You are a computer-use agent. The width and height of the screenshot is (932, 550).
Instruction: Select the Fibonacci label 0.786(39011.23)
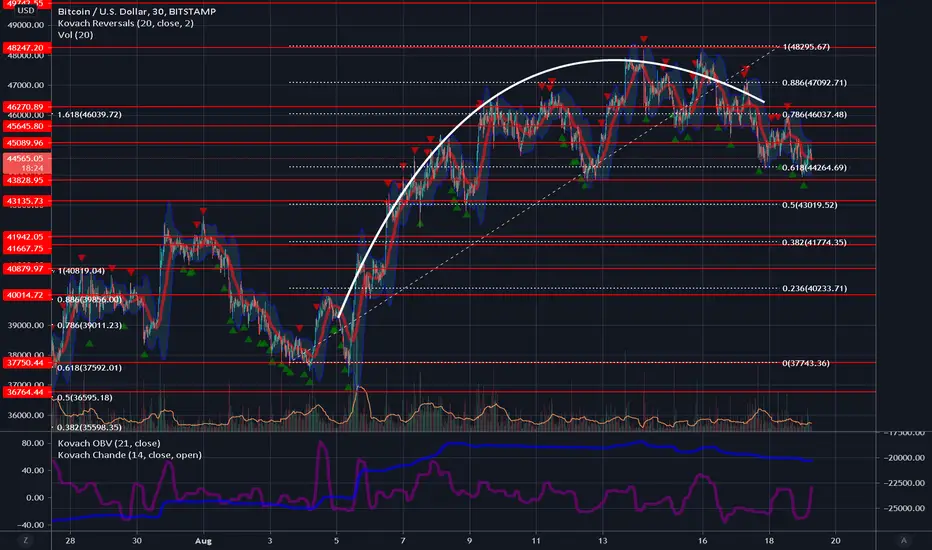(89, 325)
